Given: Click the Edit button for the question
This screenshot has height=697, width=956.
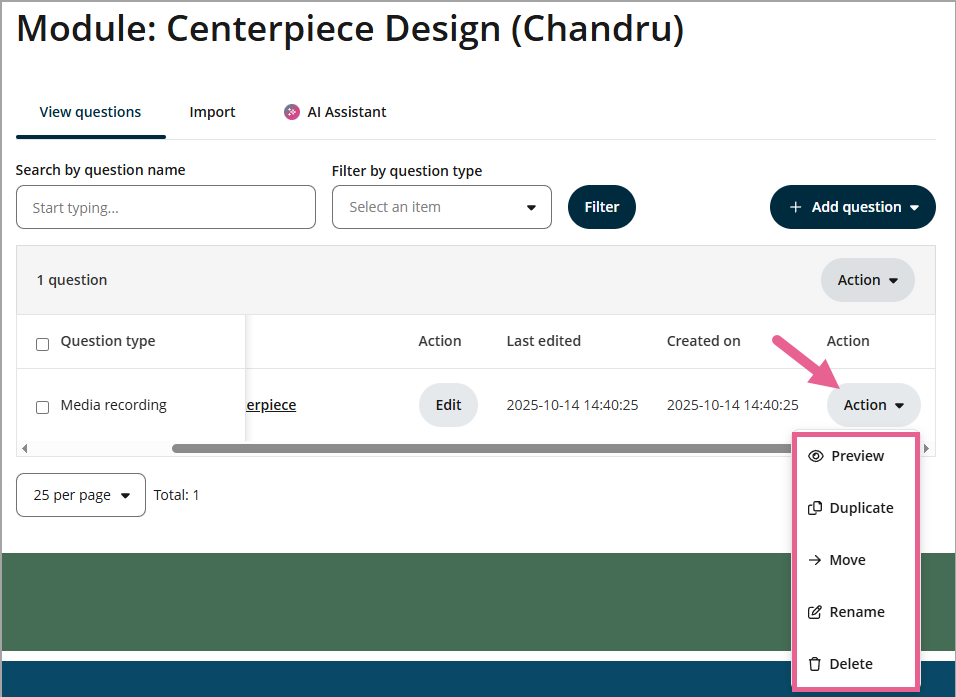Looking at the screenshot, I should [x=448, y=405].
